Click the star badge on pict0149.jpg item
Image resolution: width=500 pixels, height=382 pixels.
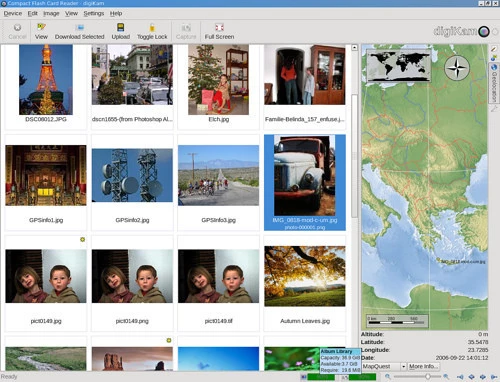tap(82, 239)
